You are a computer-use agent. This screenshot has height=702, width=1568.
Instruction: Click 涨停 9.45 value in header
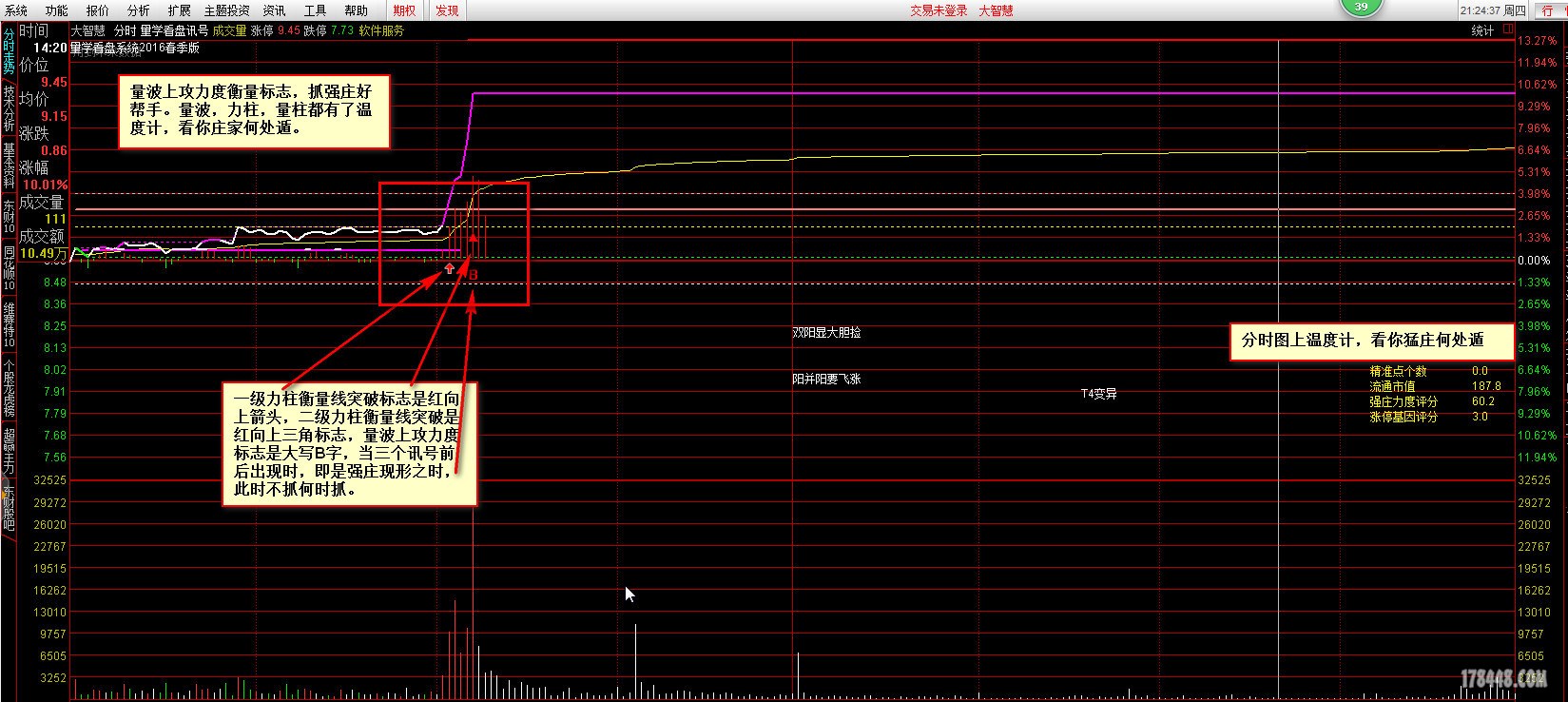coord(275,30)
